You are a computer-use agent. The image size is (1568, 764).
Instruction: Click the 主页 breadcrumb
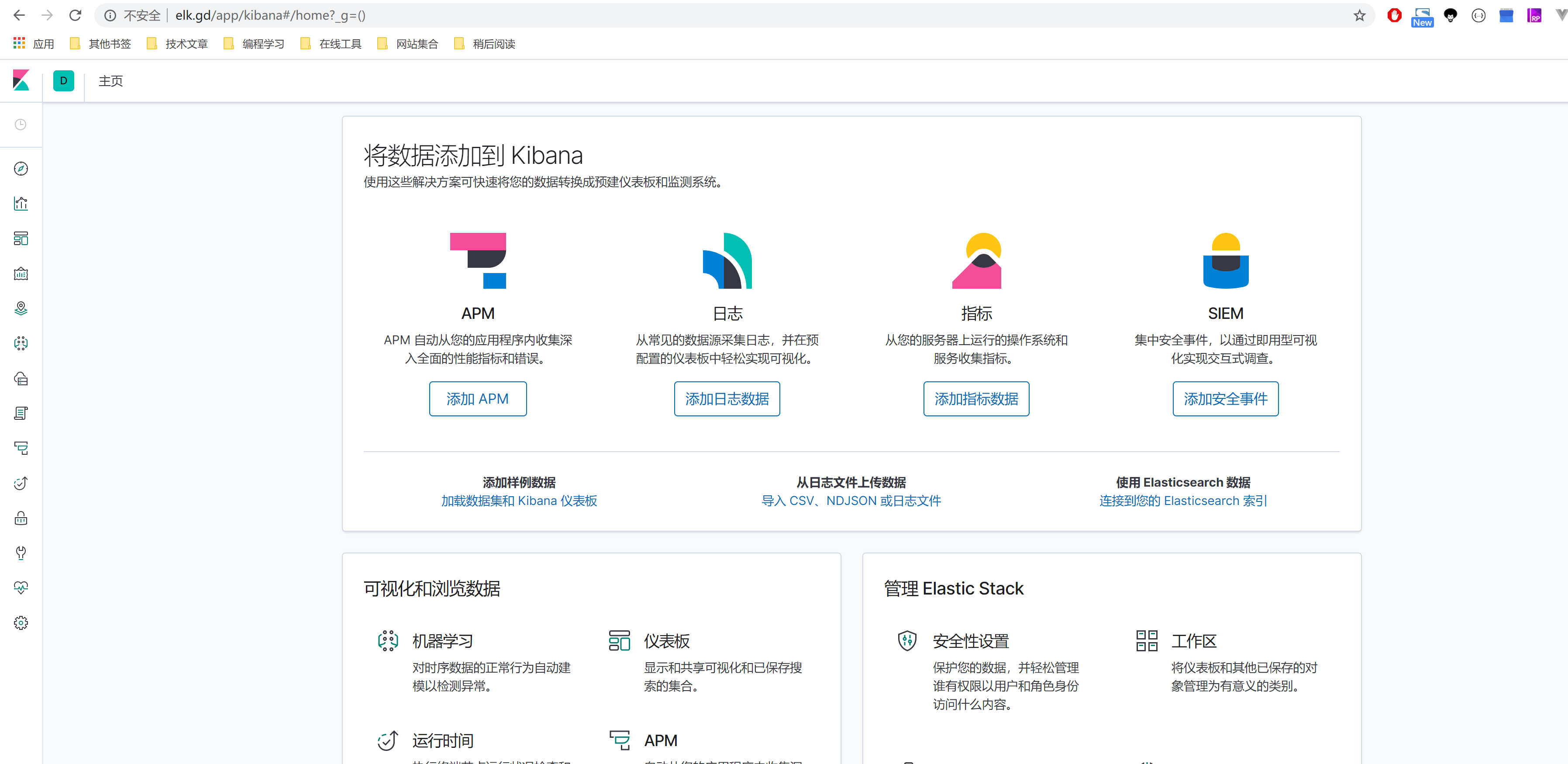[111, 81]
